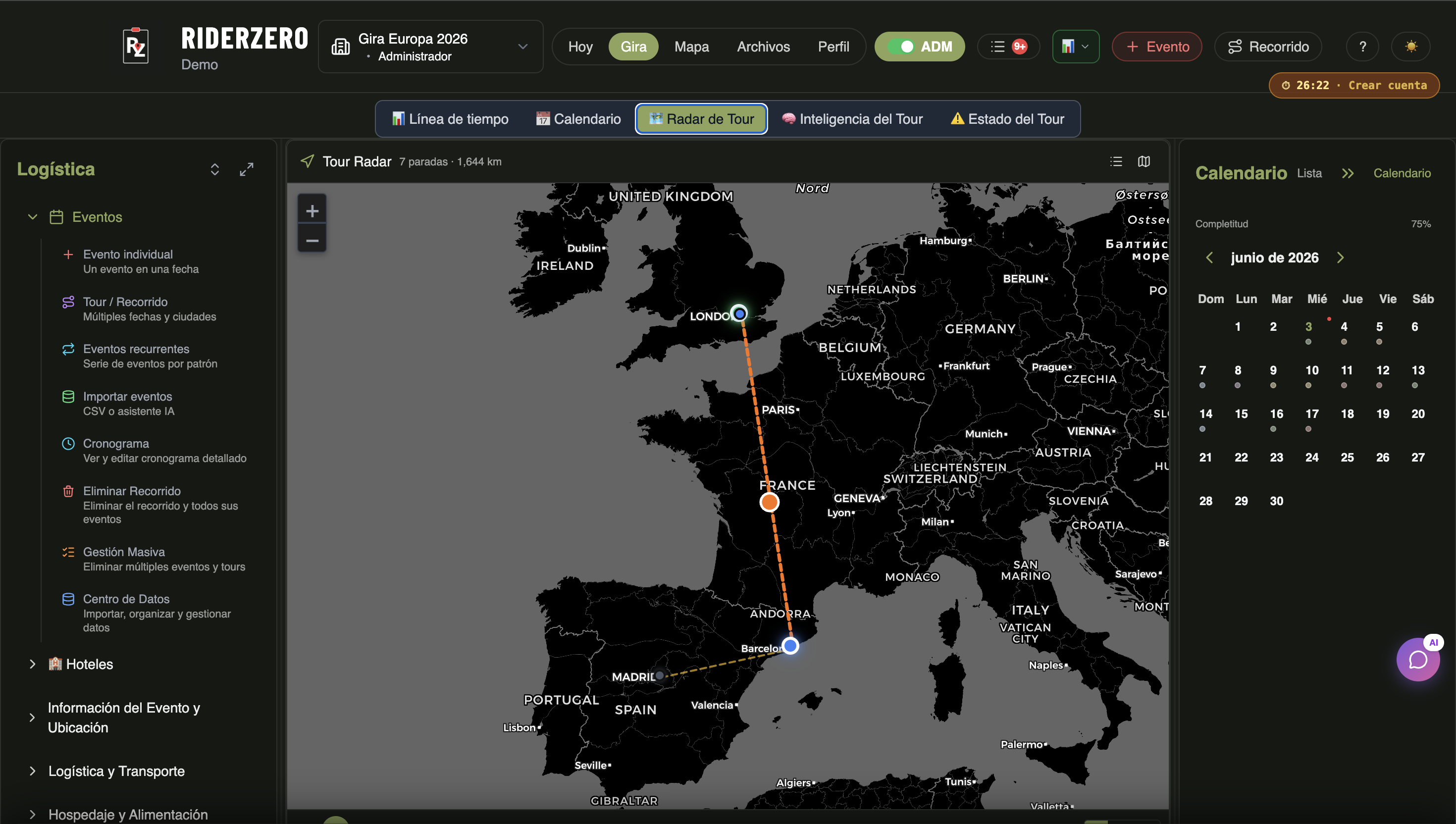Viewport: 1456px width, 824px height.
Task: Click the "7 paradas · 1,644 km" text
Action: pyautogui.click(x=450, y=162)
